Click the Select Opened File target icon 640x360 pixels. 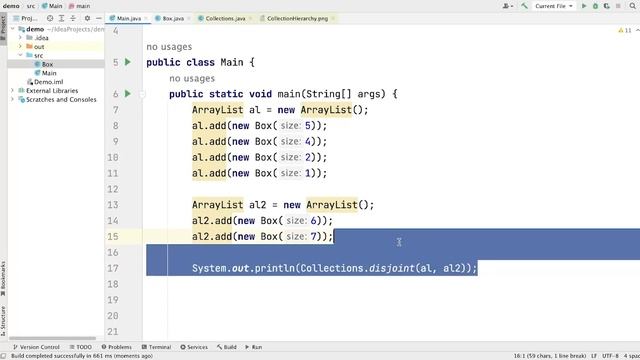(x=50, y=18)
